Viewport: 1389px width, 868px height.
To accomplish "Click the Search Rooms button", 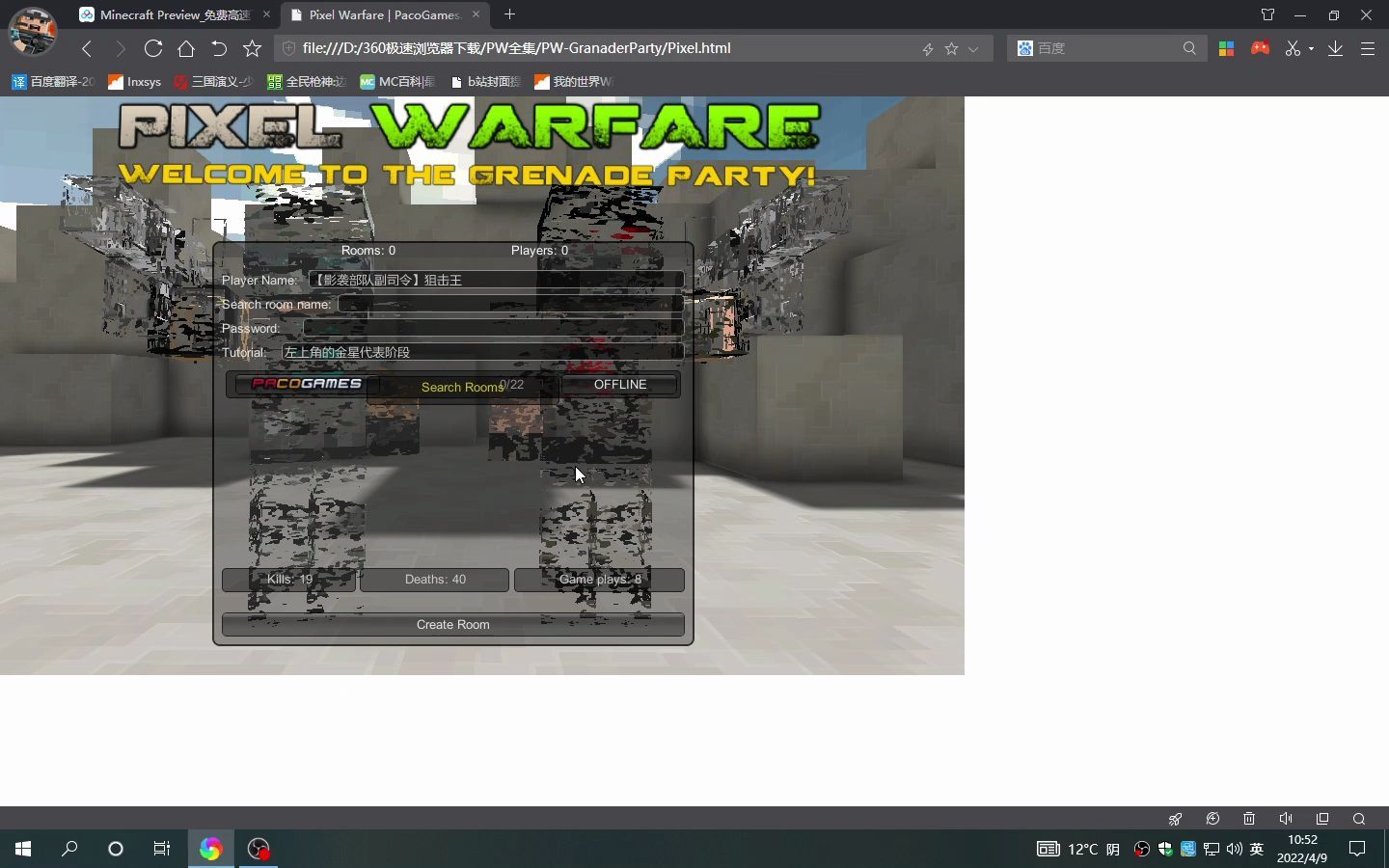I will tap(463, 388).
